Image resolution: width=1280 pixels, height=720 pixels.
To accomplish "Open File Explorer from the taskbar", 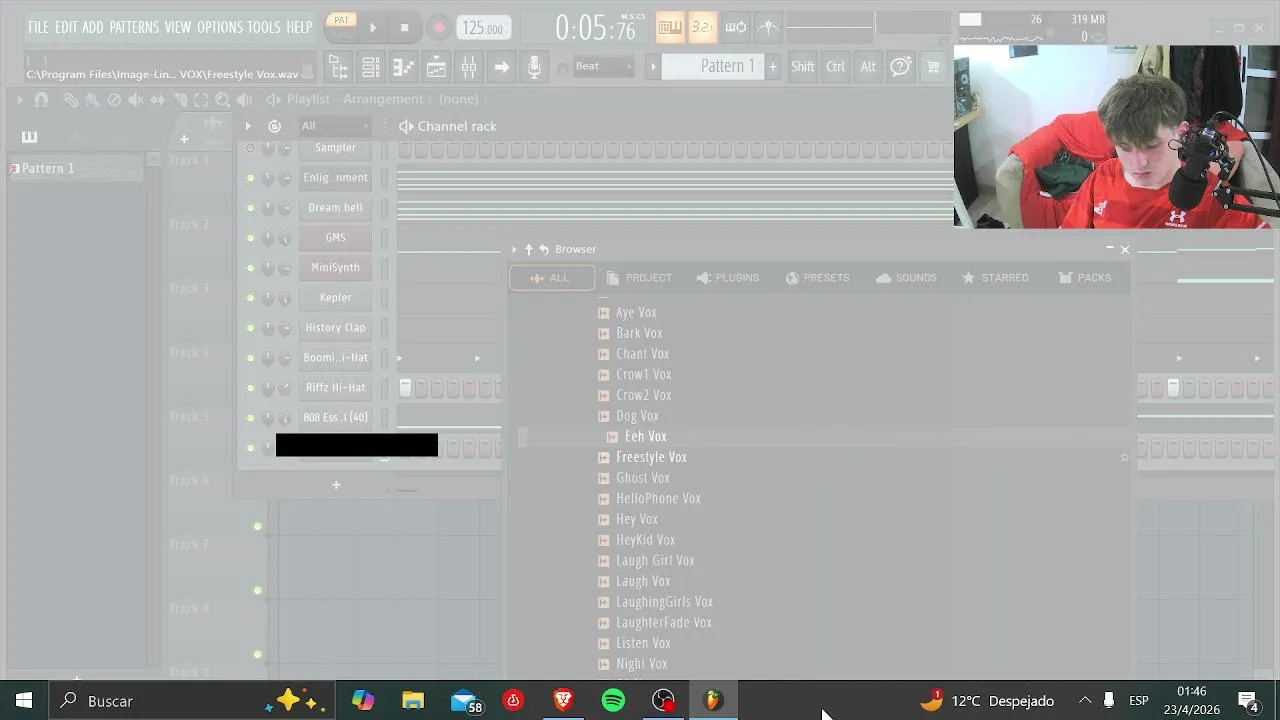I will click(413, 701).
